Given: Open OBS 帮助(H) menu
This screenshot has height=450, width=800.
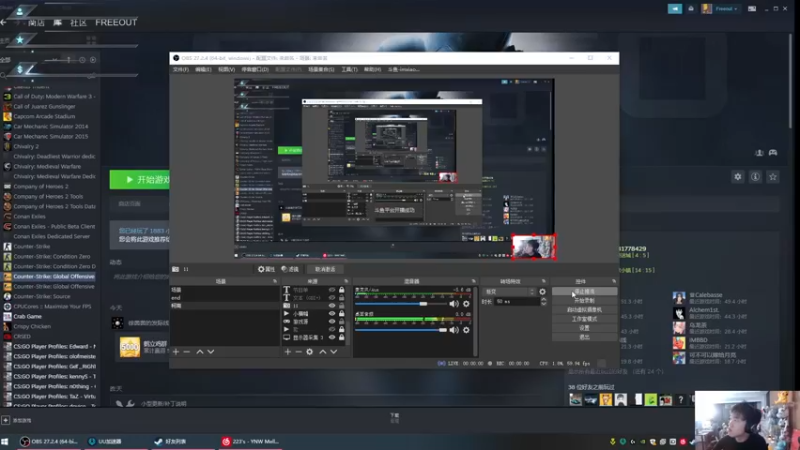Looking at the screenshot, I should pyautogui.click(x=372, y=69).
